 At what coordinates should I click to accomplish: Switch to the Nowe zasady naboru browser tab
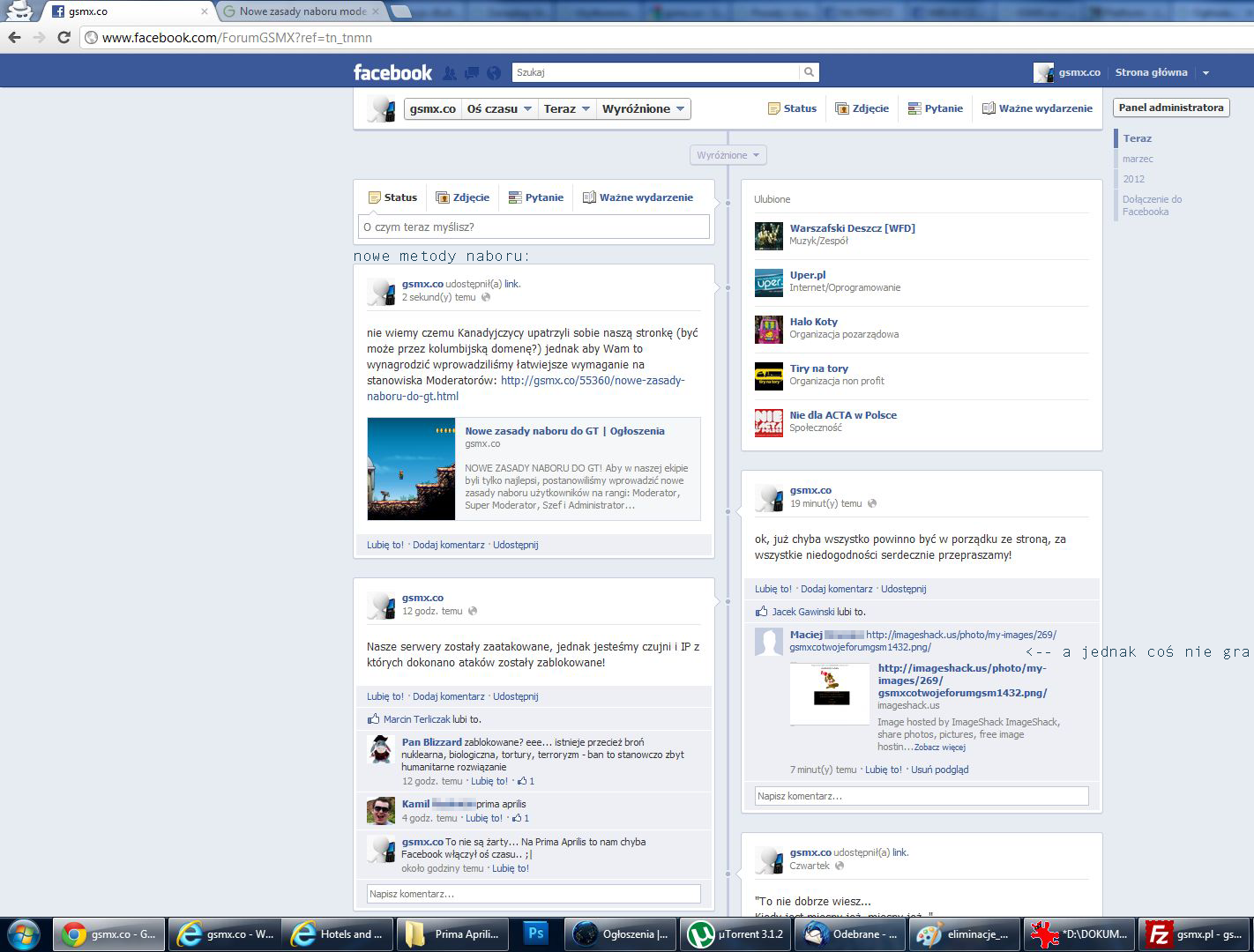click(302, 11)
